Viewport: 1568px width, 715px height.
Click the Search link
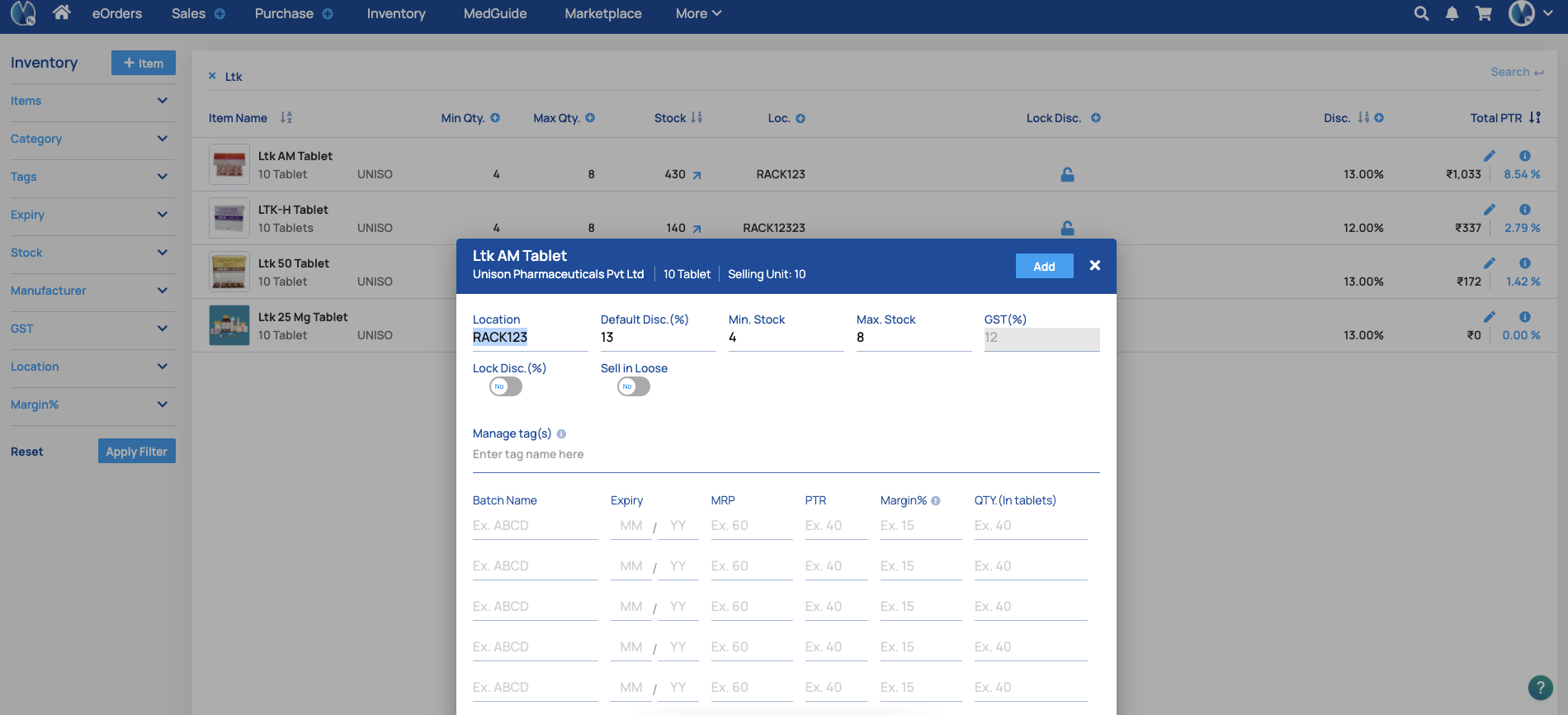1517,72
